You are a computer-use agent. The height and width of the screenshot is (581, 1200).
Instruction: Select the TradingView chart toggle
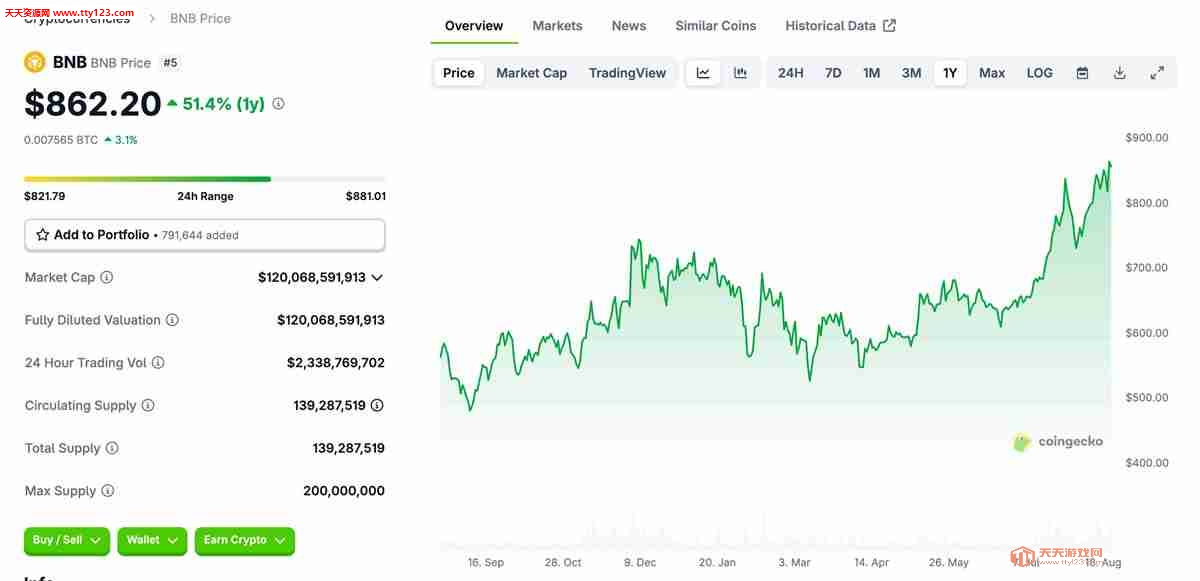click(627, 73)
